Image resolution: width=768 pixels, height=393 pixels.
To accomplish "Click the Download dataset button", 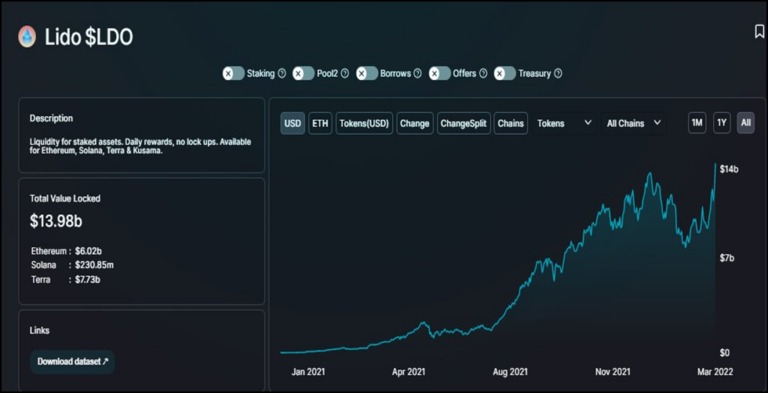I will click(x=72, y=362).
